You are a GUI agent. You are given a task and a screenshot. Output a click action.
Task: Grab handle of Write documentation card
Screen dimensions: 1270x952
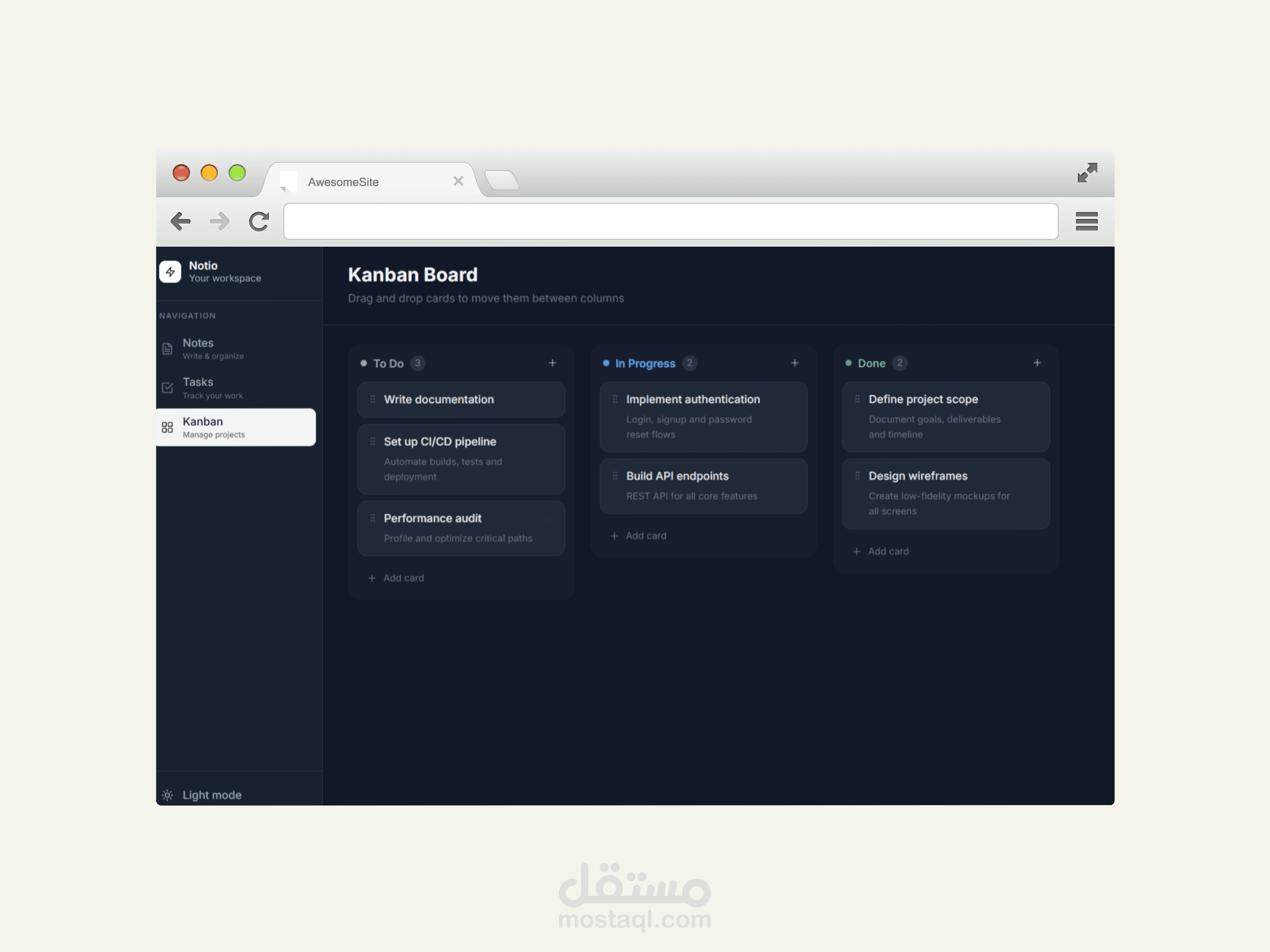(373, 399)
